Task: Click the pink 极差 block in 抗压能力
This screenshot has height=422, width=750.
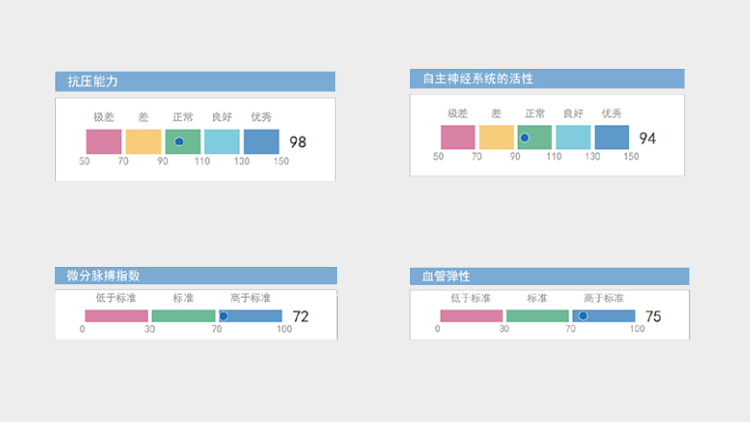Action: point(104,141)
